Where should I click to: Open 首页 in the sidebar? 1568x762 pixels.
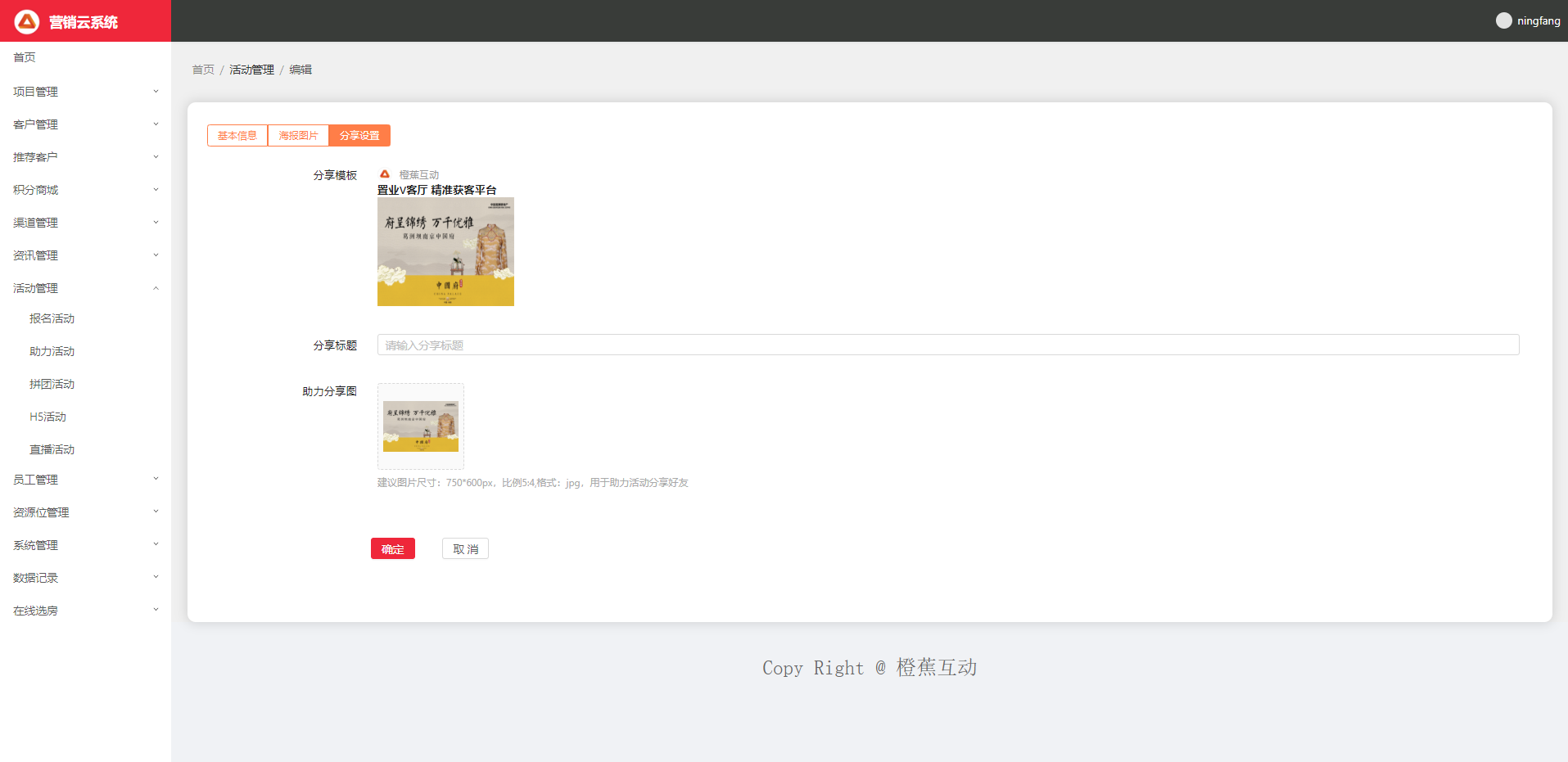point(25,57)
